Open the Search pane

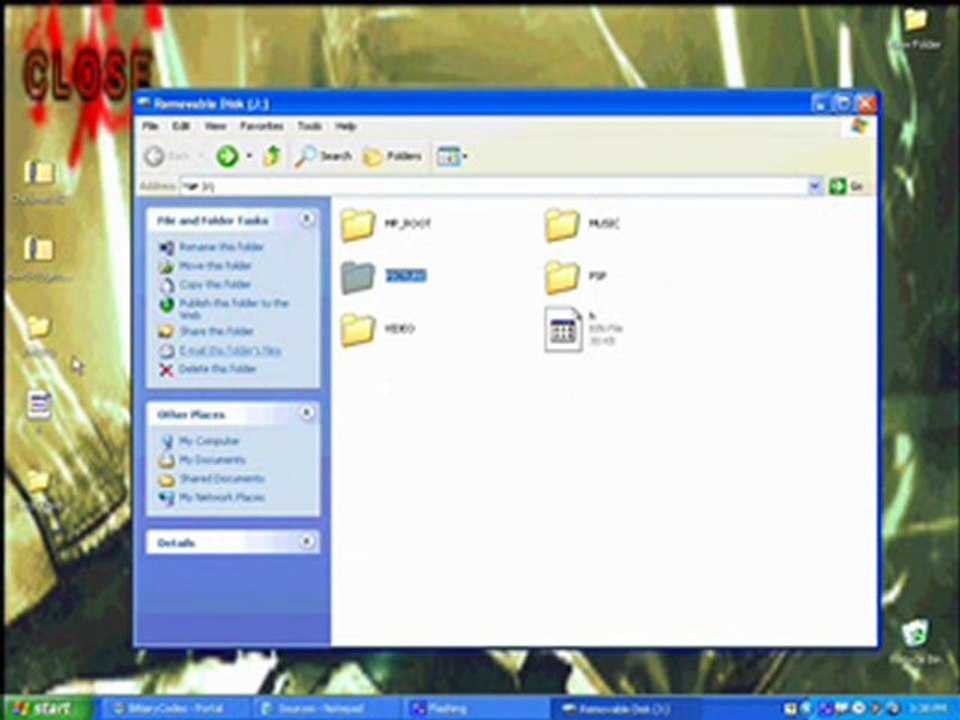323,157
